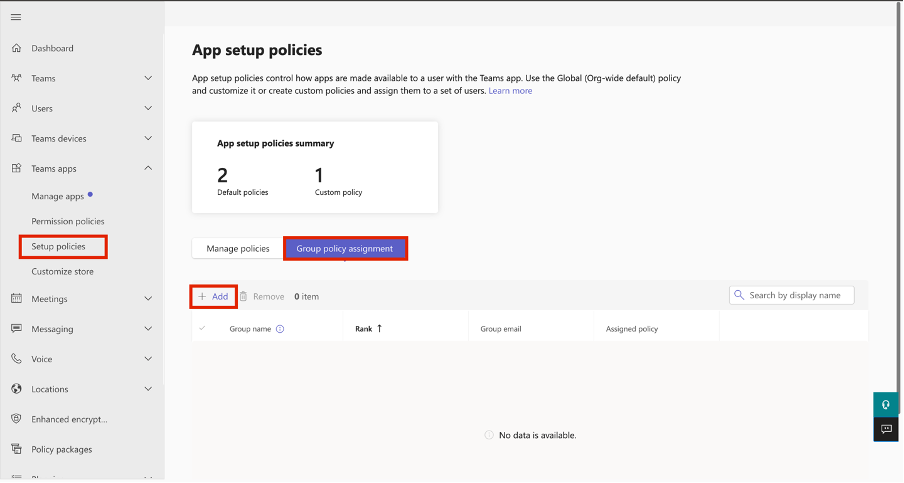
Task: Click the Group name column header
Action: coord(250,329)
